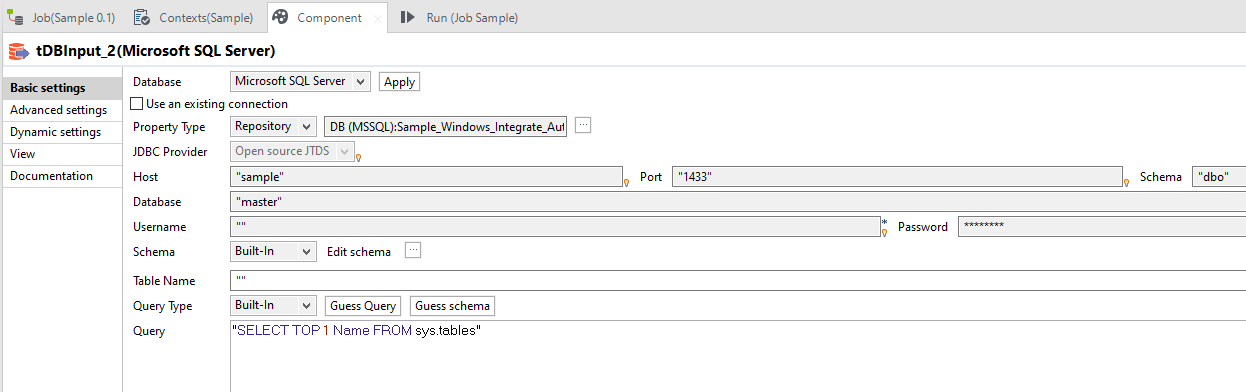Viewport: 1246px width, 392px height.
Task: Open the JDBC Provider dropdown
Action: click(x=292, y=151)
